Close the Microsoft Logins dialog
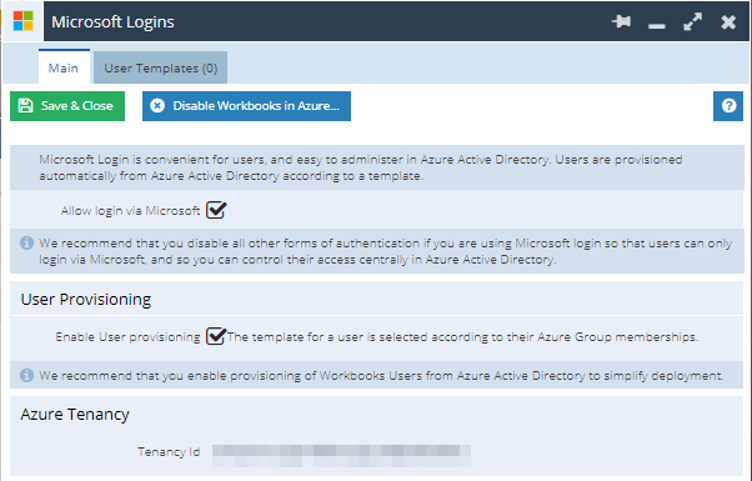752x481 pixels. coord(728,22)
